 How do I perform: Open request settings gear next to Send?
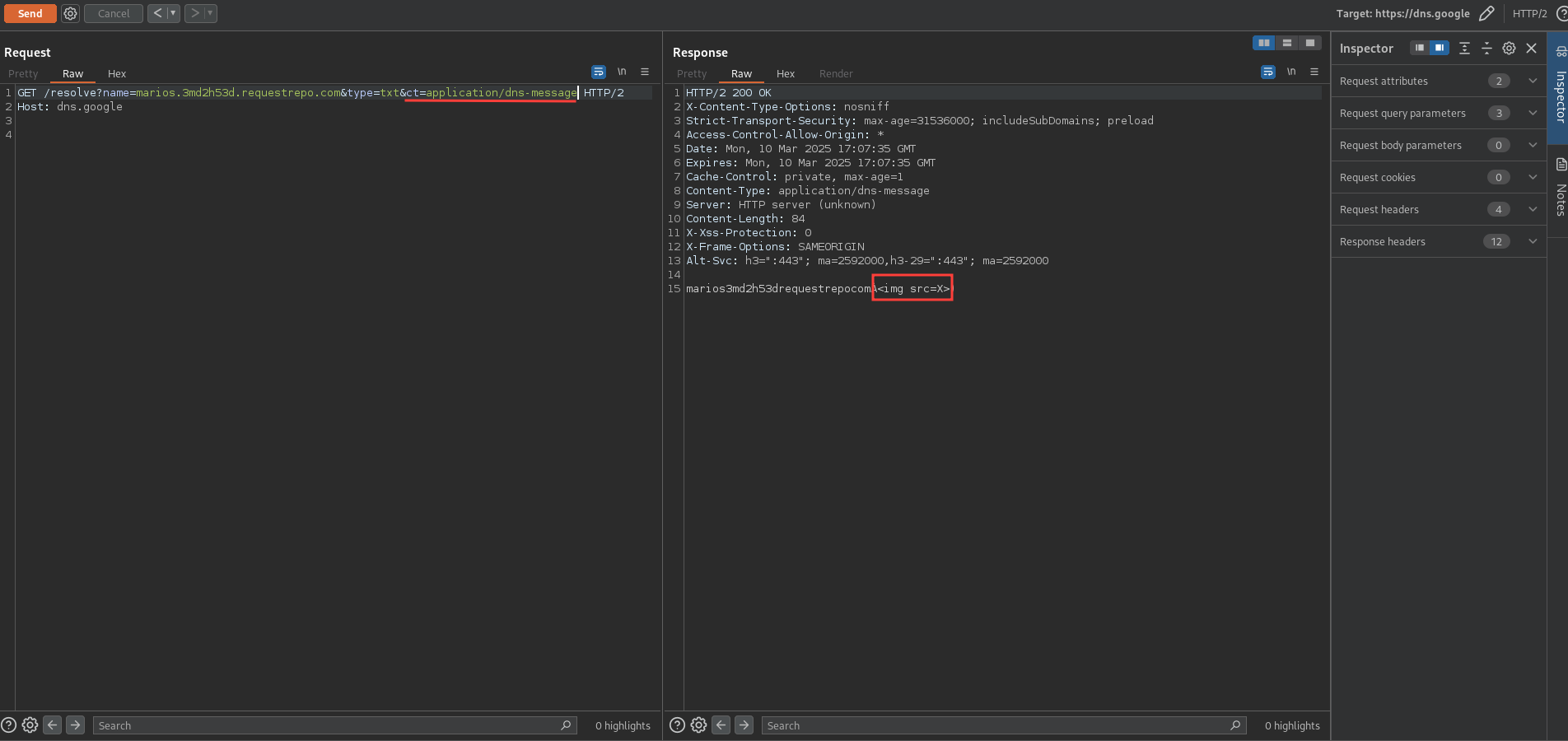(x=71, y=13)
